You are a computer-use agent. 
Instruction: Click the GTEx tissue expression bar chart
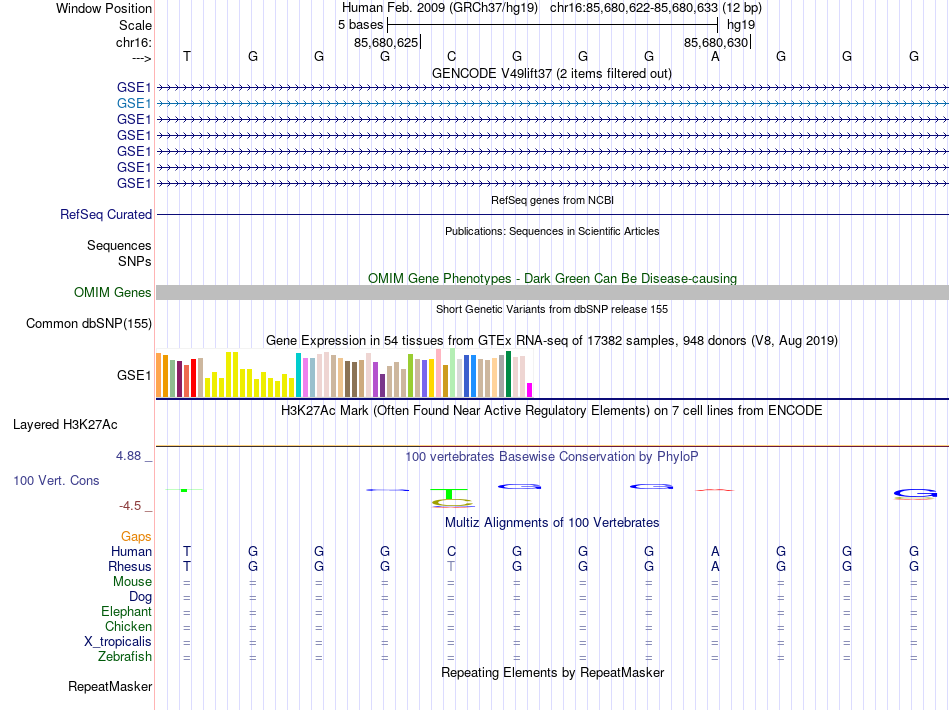344,374
